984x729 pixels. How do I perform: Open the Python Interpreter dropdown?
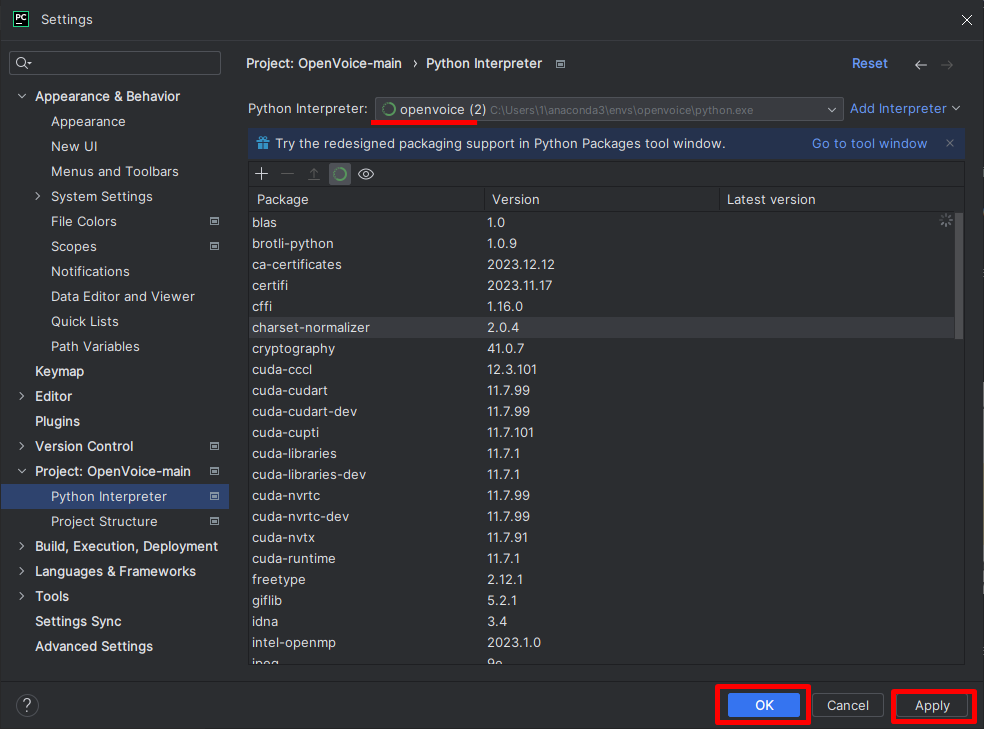tap(609, 109)
